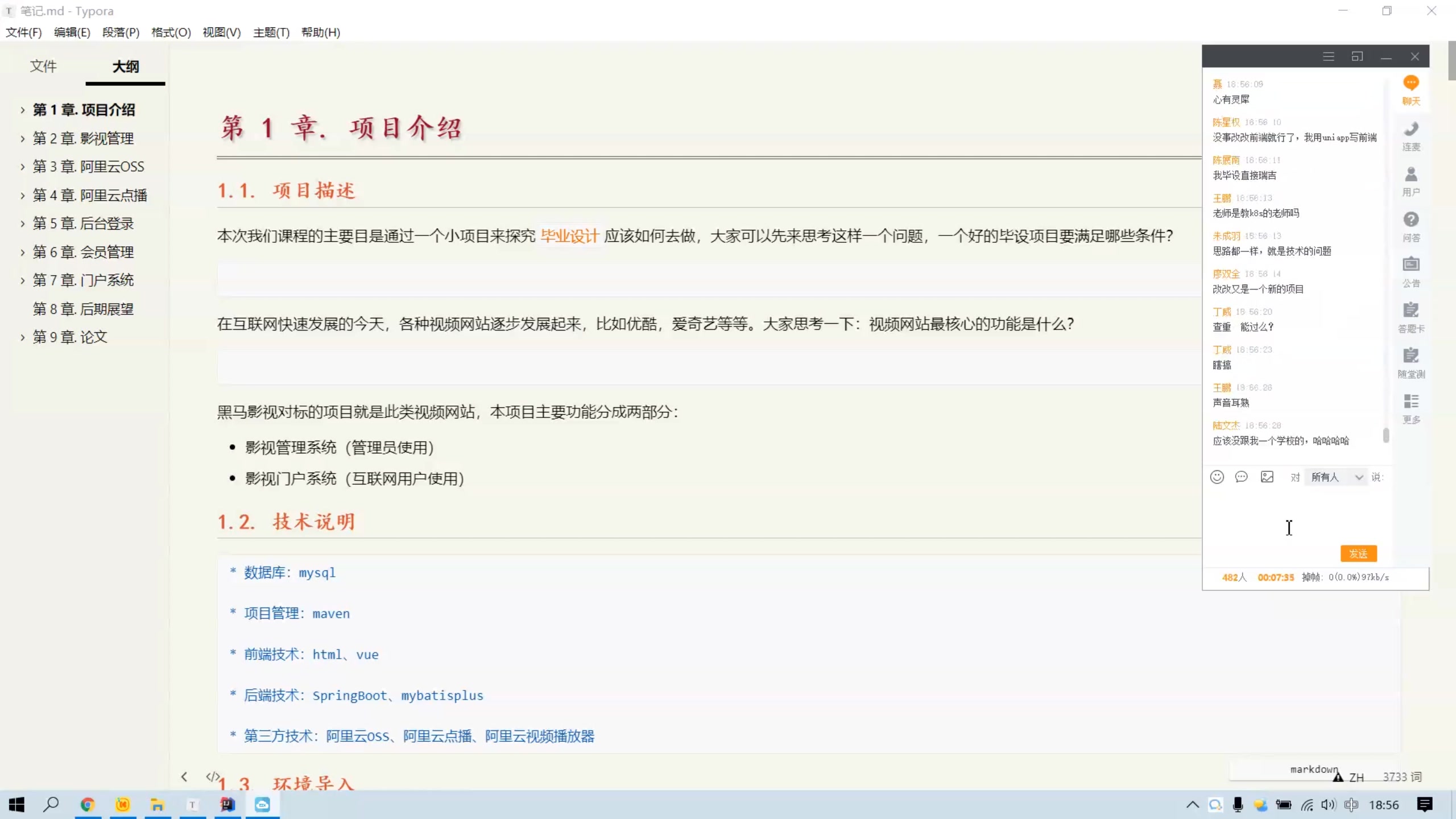The width and height of the screenshot is (1456, 819).
Task: Expand 第 9 章. 论文 outline chevron
Action: point(23,337)
